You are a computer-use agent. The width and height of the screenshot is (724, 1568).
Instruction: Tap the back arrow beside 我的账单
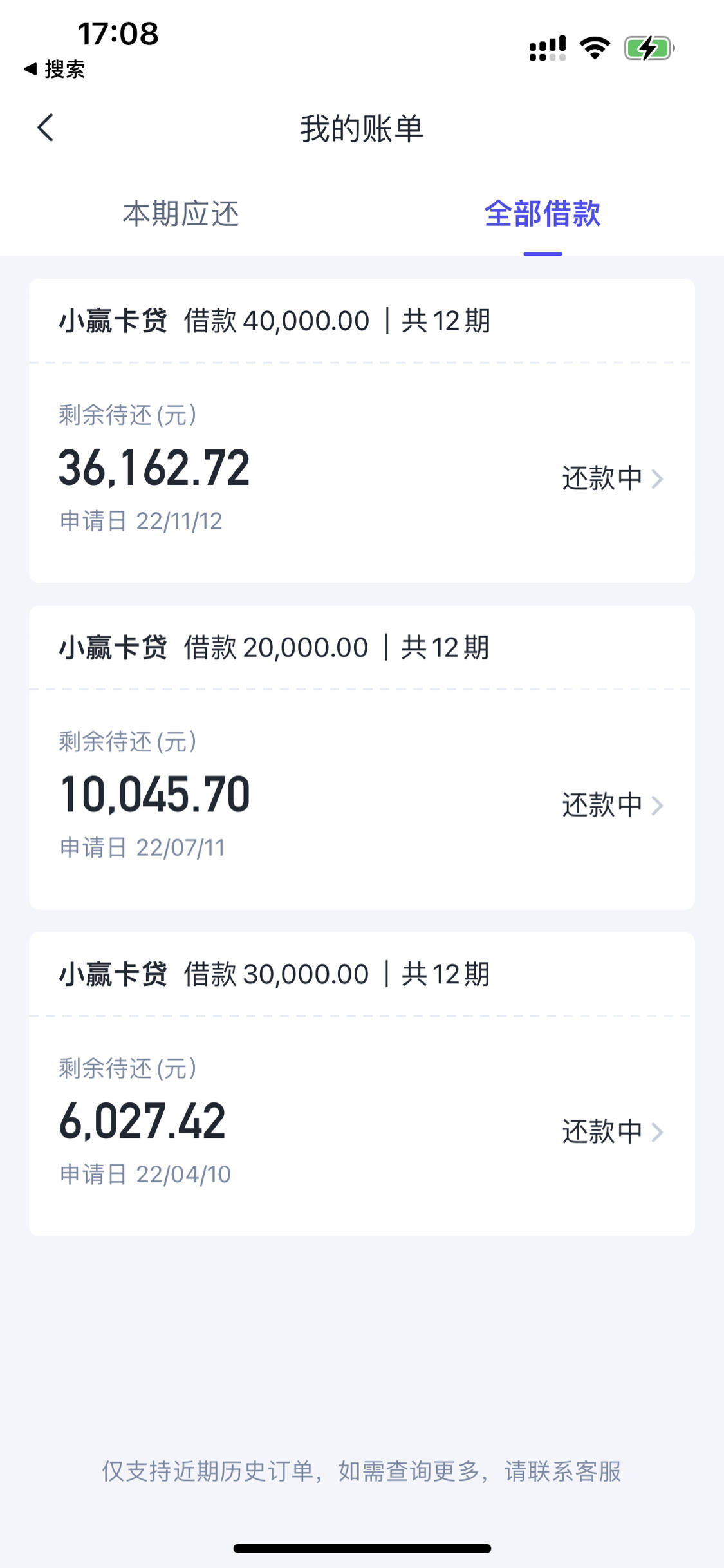45,128
